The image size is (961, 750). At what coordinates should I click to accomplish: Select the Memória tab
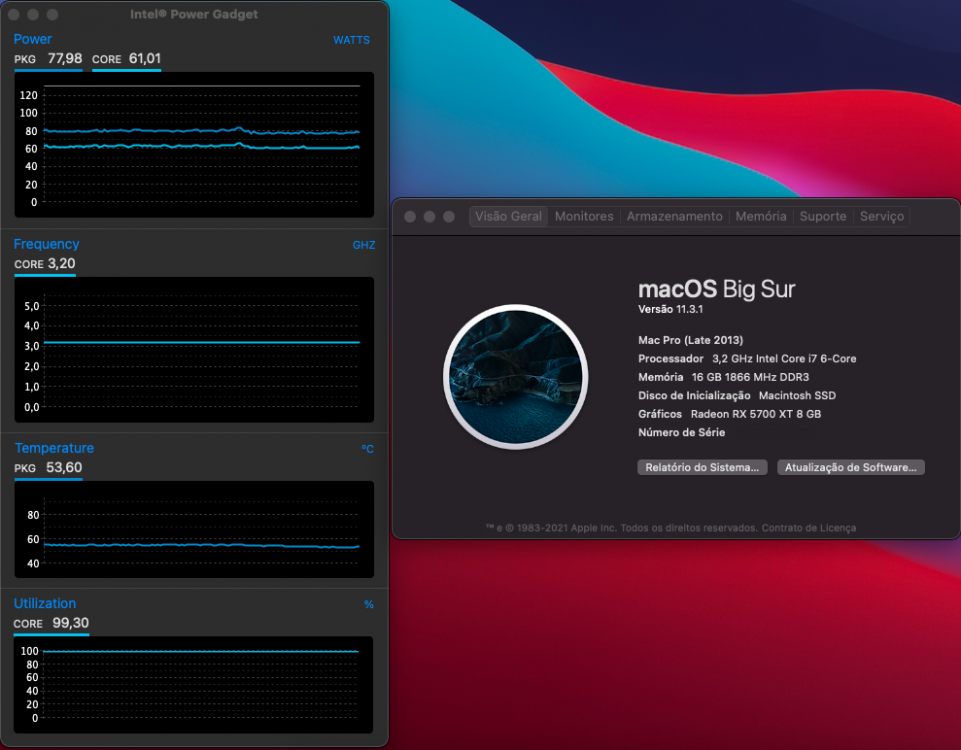(x=761, y=216)
